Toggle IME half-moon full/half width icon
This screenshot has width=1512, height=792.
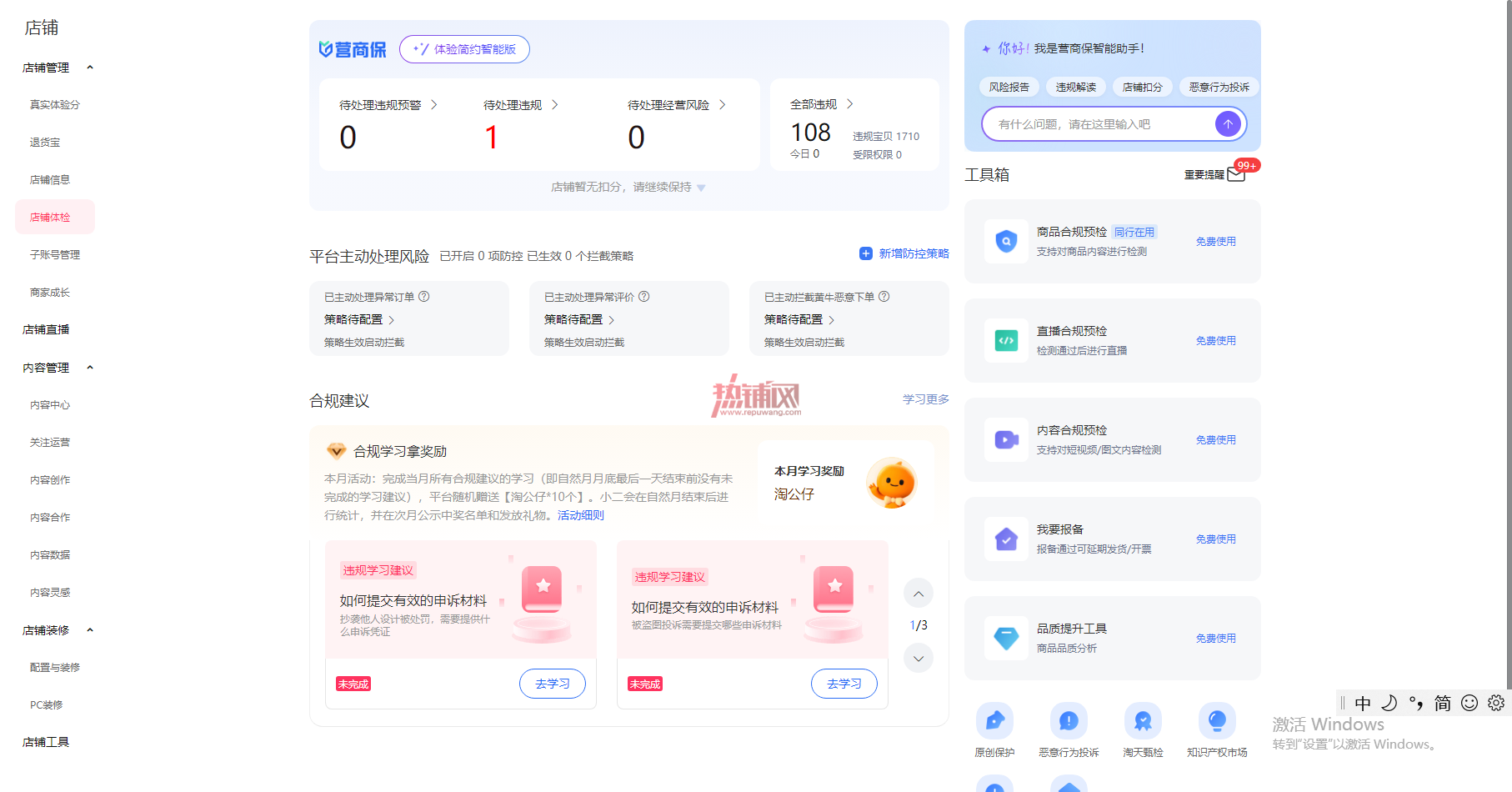(x=1389, y=703)
